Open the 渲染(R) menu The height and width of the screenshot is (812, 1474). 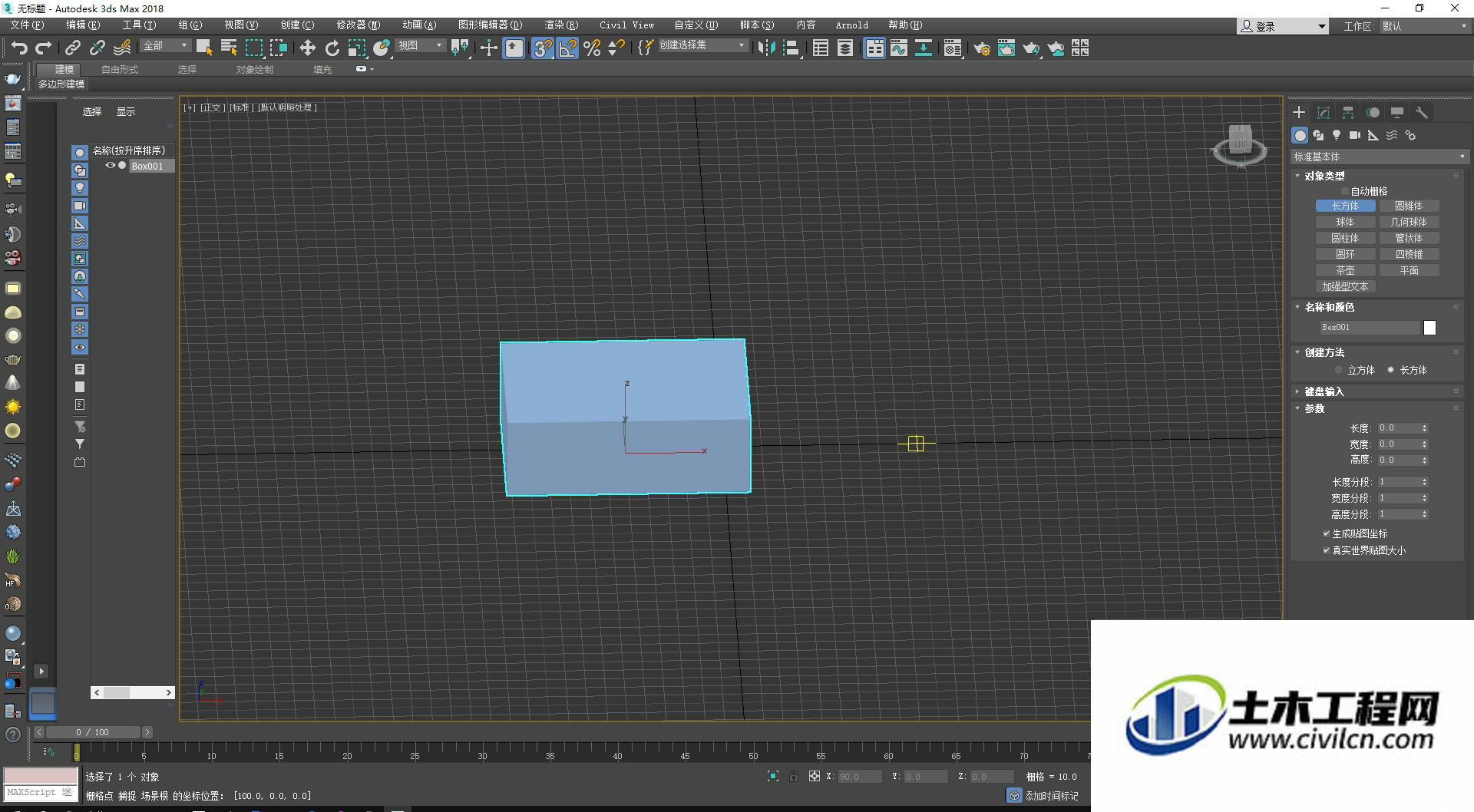point(561,25)
